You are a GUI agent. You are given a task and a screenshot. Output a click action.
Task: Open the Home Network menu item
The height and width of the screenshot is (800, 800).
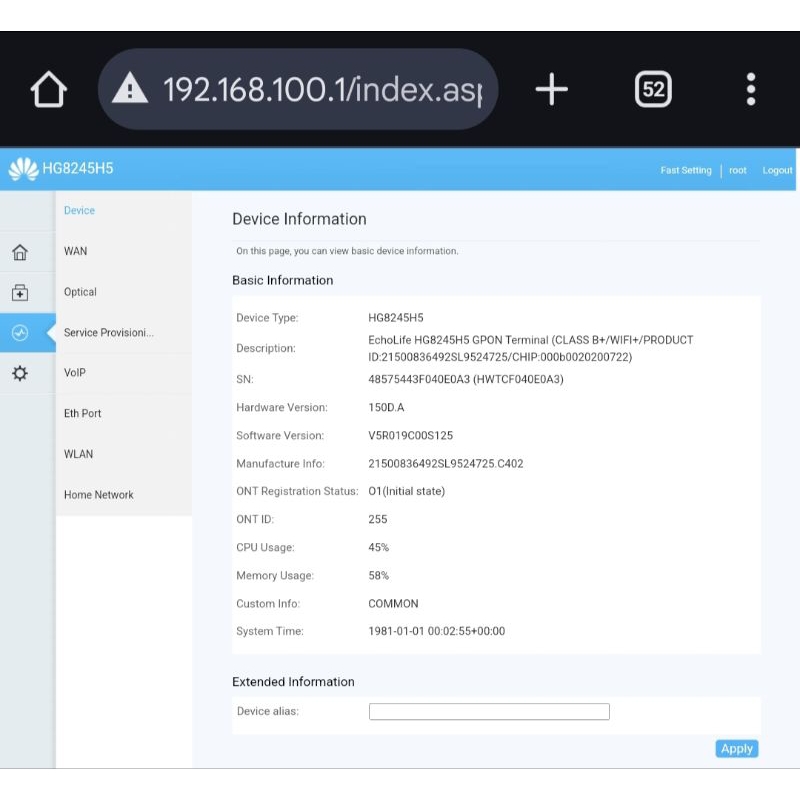[x=99, y=495]
